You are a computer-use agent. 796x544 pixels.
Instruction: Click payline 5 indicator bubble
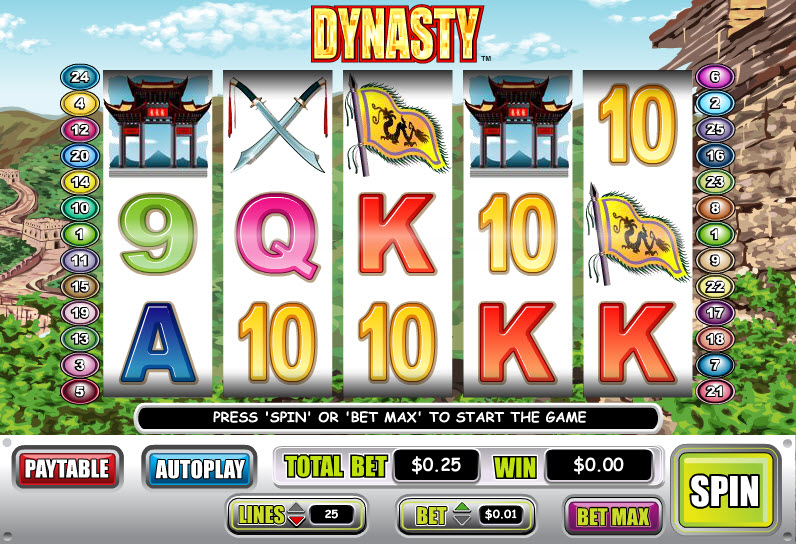pyautogui.click(x=80, y=391)
